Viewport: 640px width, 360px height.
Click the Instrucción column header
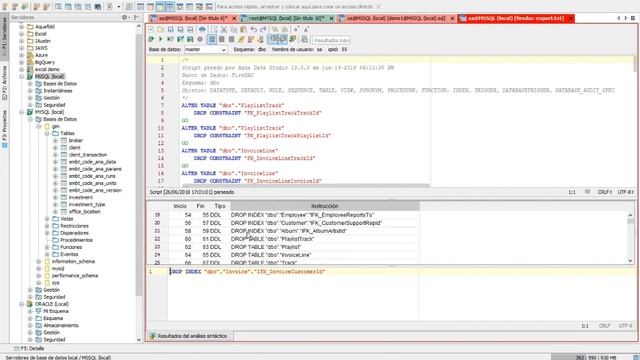324,206
